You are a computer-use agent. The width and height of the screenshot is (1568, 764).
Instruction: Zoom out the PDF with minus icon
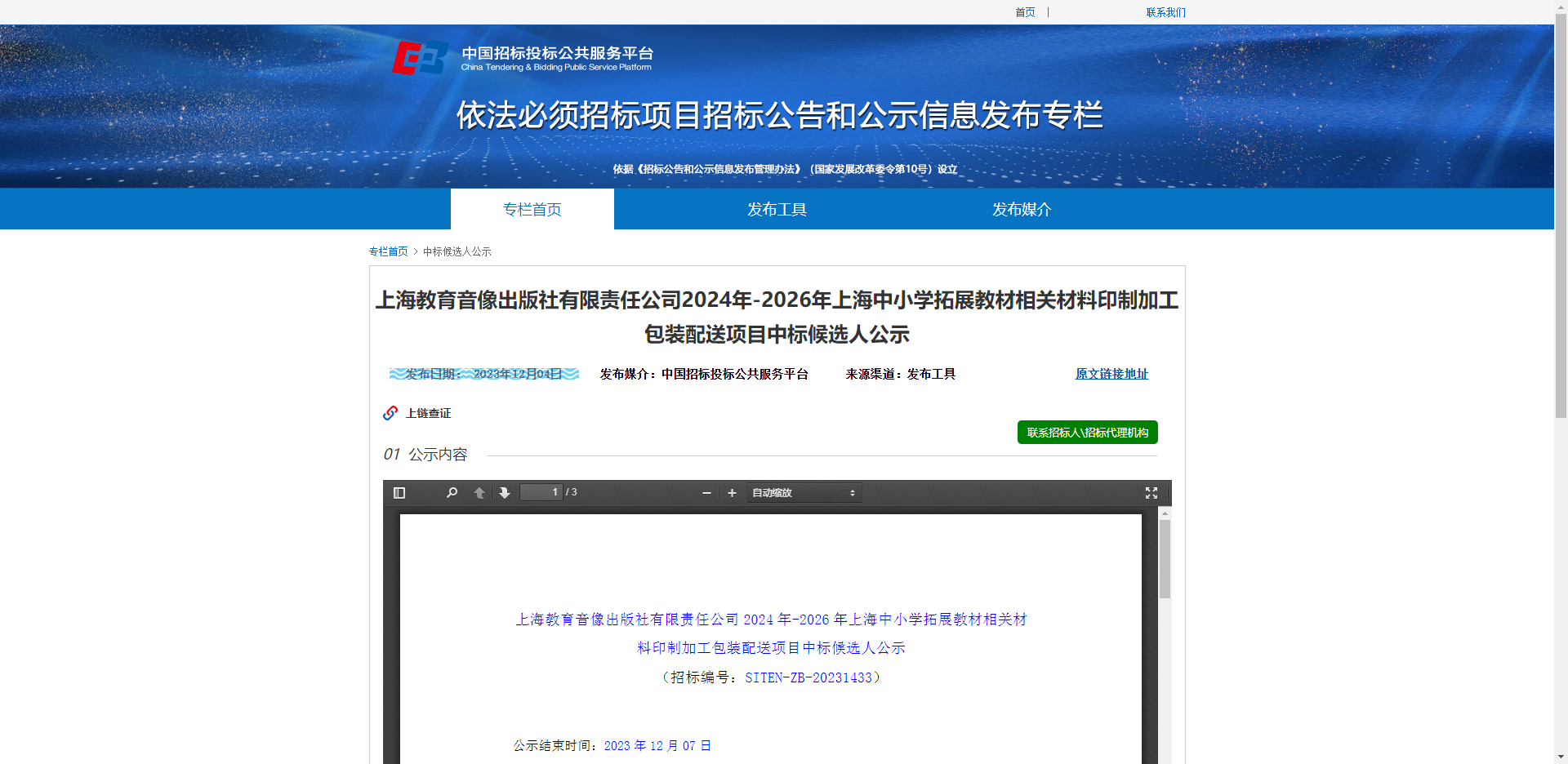[706, 493]
